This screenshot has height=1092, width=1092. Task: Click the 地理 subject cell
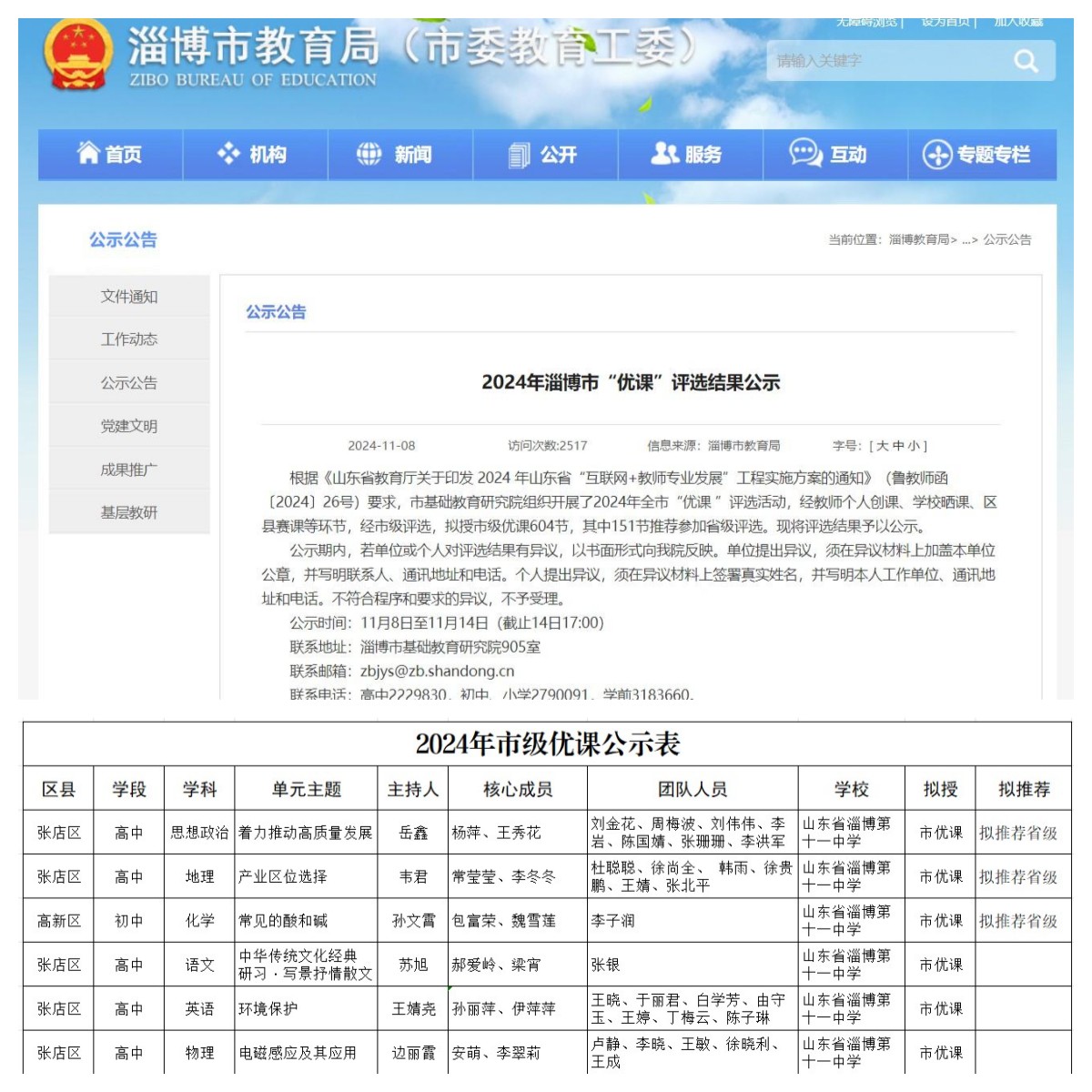[199, 877]
